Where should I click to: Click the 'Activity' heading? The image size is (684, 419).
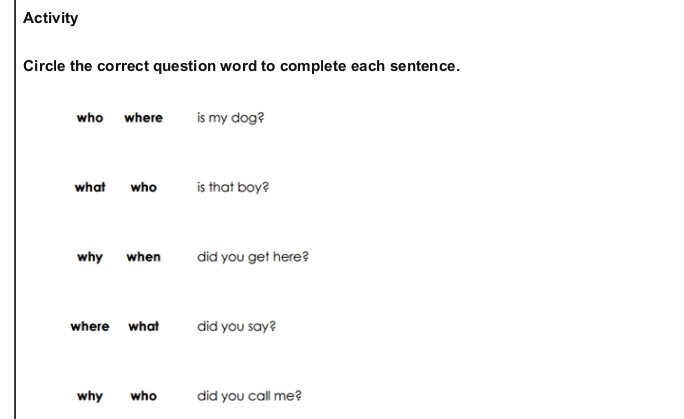pyautogui.click(x=51, y=18)
